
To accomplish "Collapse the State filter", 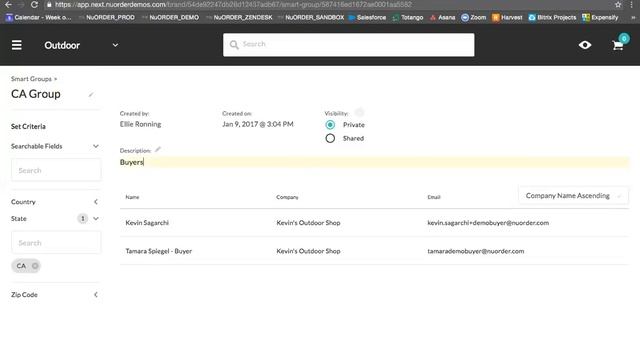I will click(96, 219).
